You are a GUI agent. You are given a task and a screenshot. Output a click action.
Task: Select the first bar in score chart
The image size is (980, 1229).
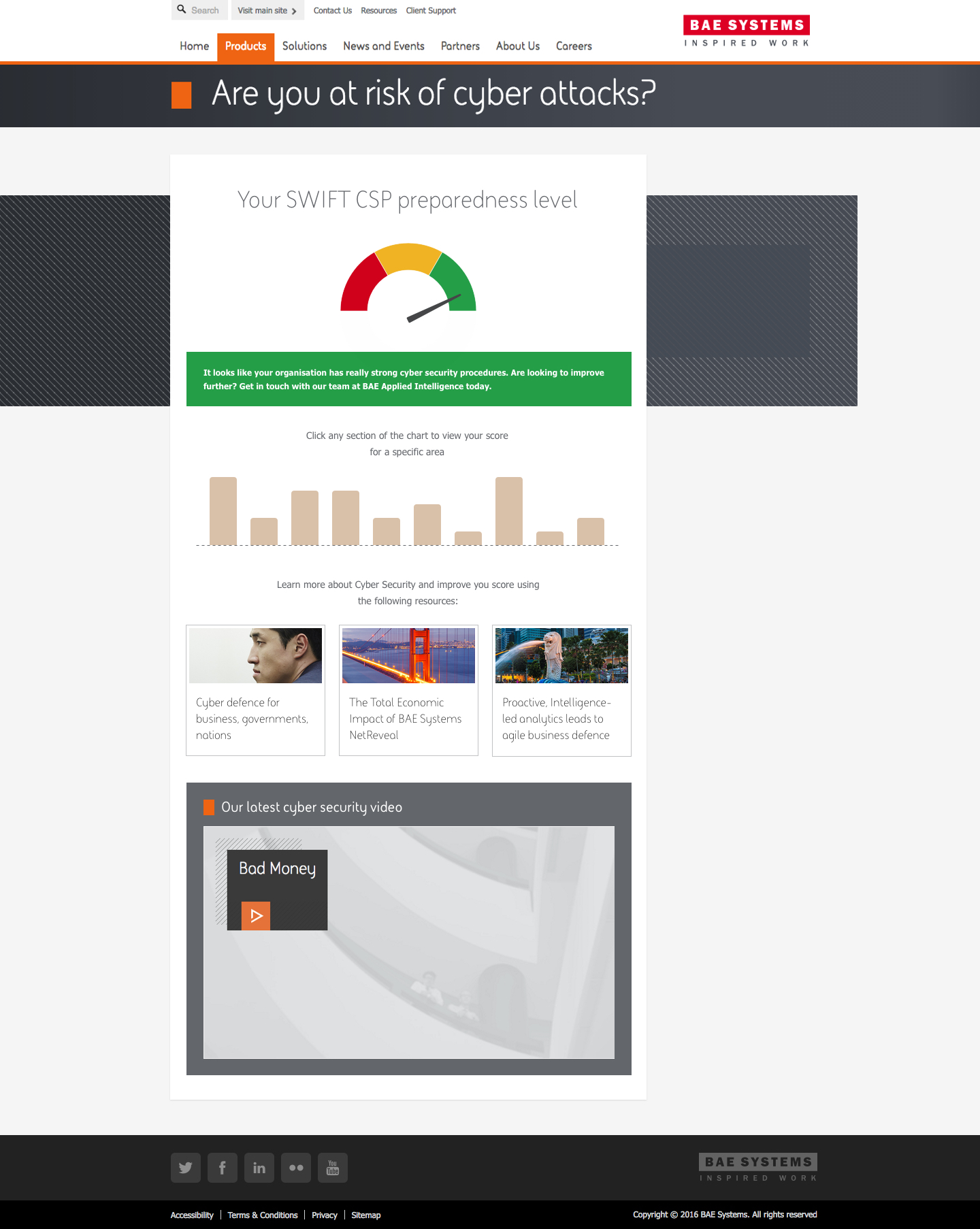223,511
